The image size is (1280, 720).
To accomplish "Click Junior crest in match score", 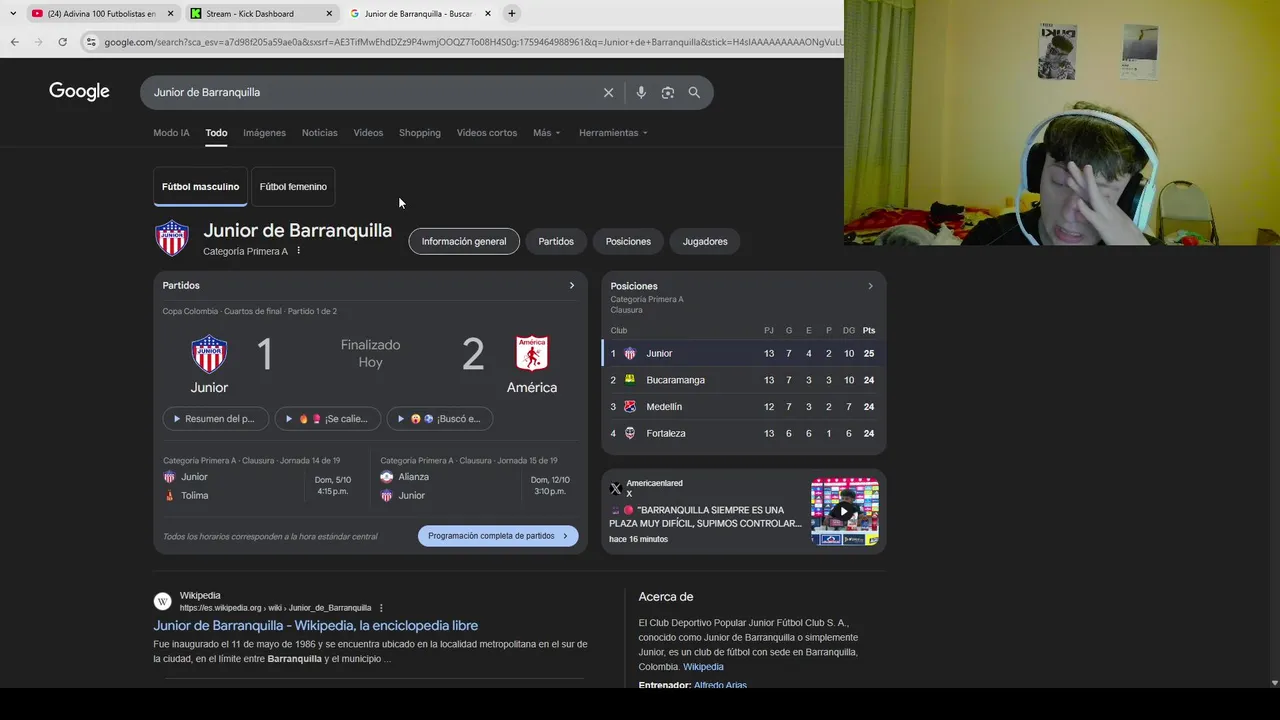I will pos(209,354).
